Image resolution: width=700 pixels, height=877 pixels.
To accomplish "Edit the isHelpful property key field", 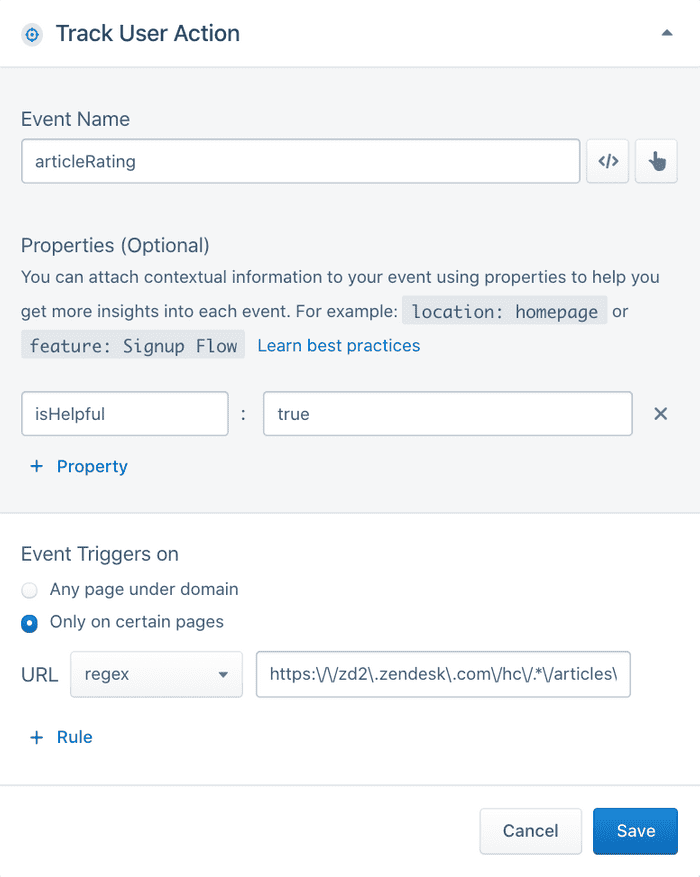I will pos(125,414).
